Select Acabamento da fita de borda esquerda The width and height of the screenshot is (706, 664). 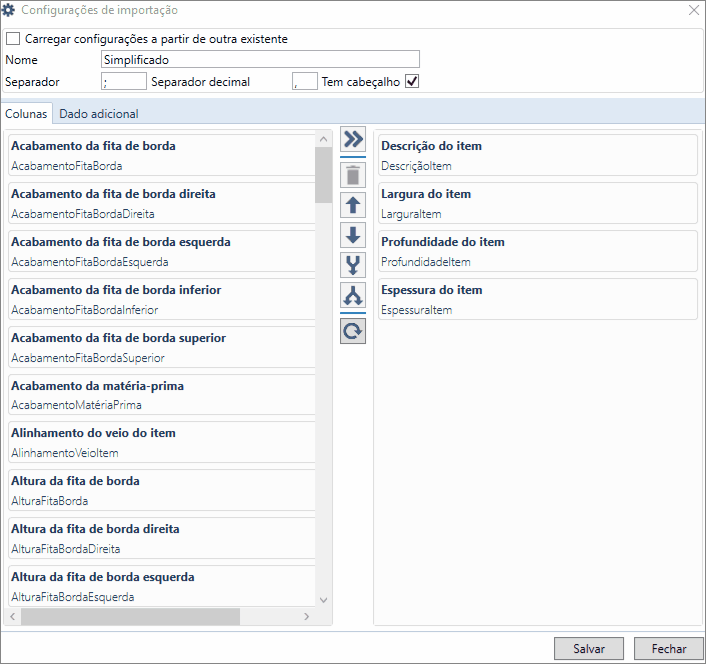coord(162,252)
